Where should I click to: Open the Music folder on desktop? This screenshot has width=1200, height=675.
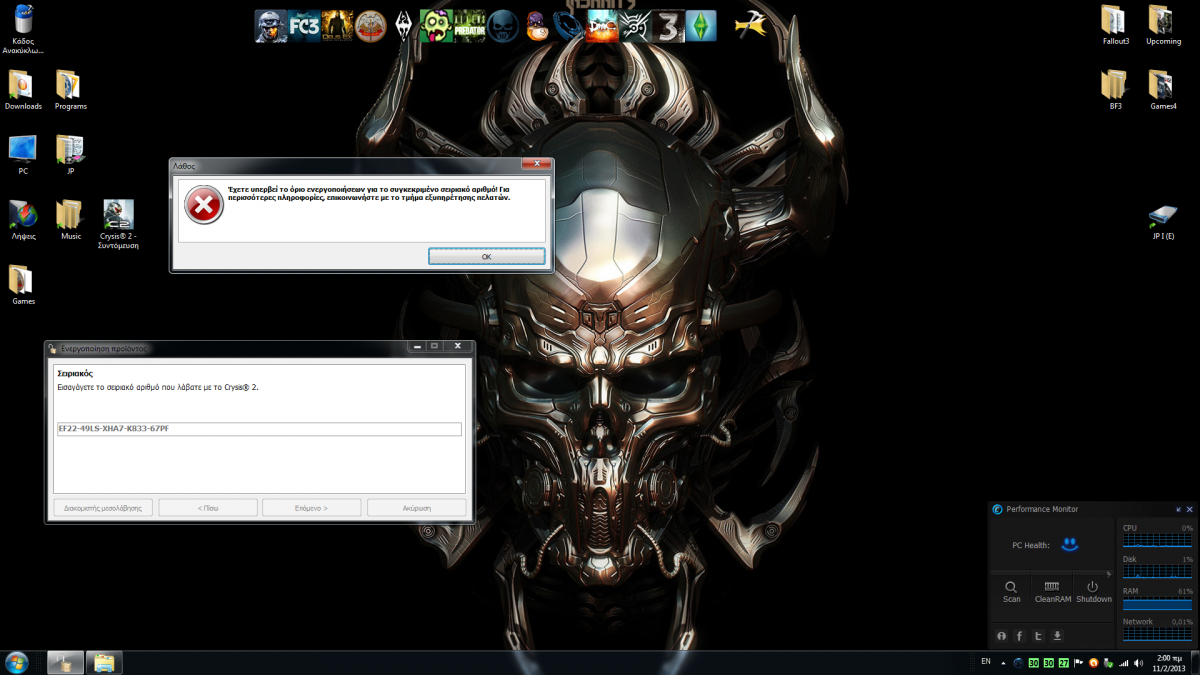coord(70,220)
